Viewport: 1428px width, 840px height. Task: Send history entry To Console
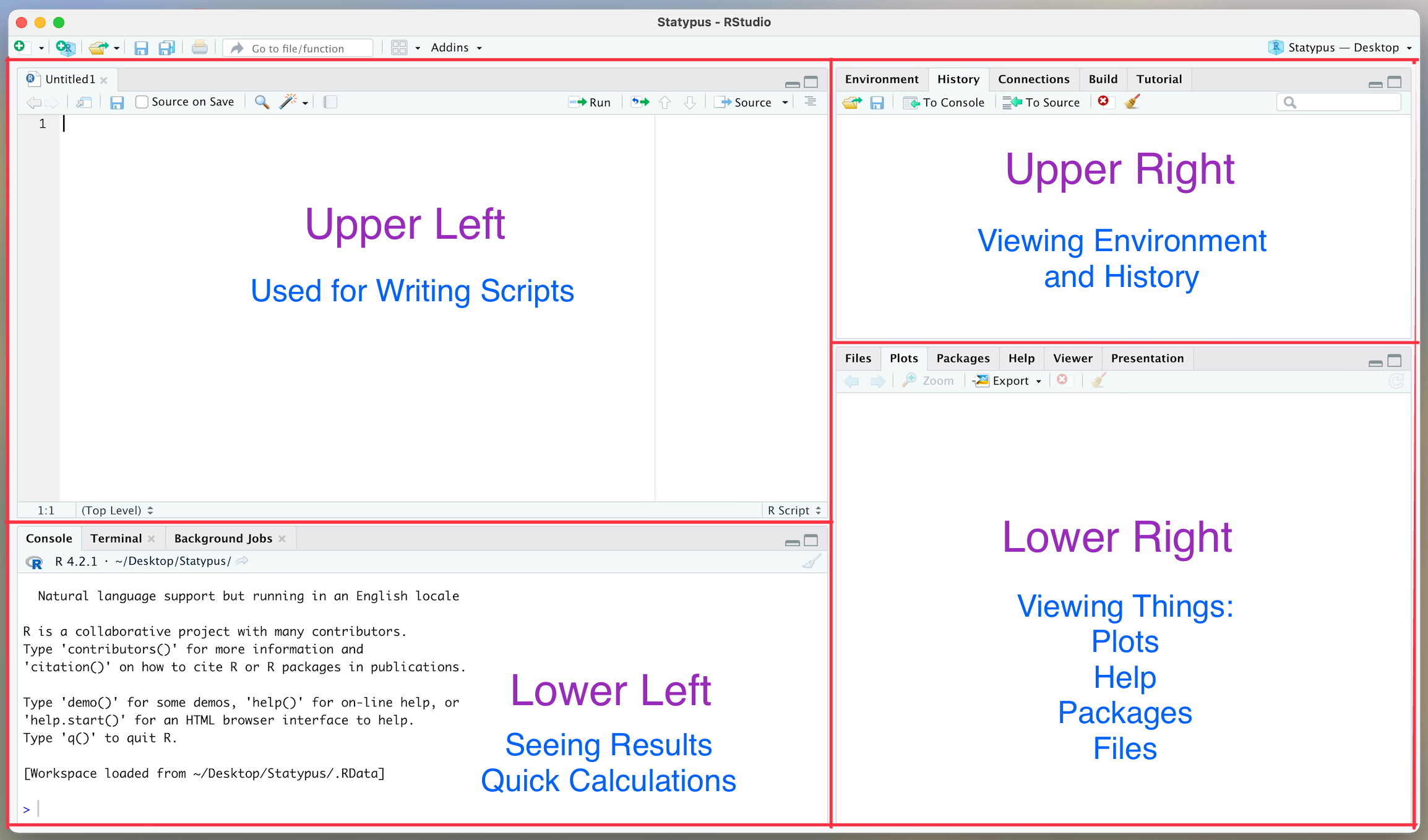point(944,102)
